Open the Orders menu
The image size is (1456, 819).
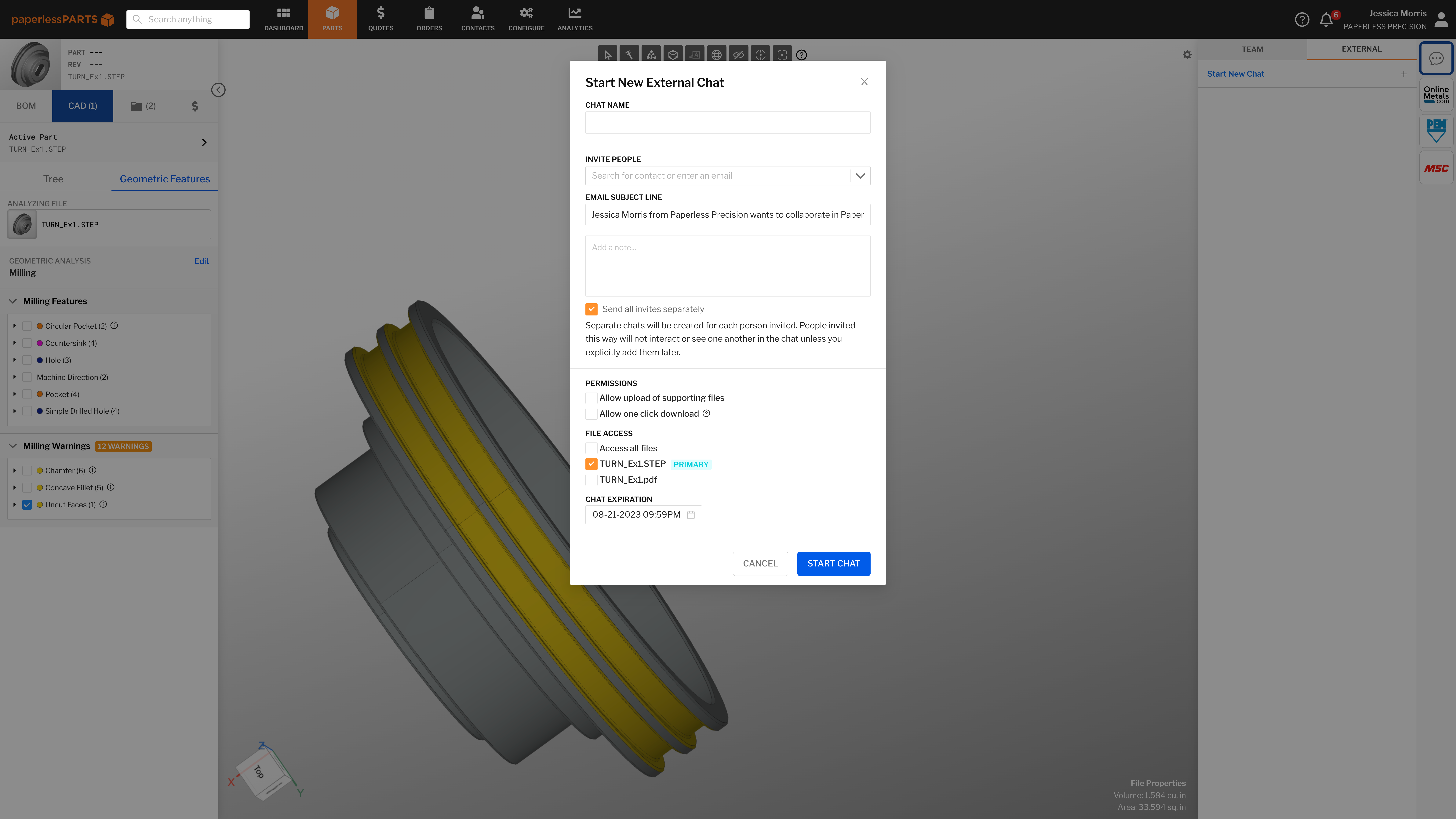(x=430, y=19)
